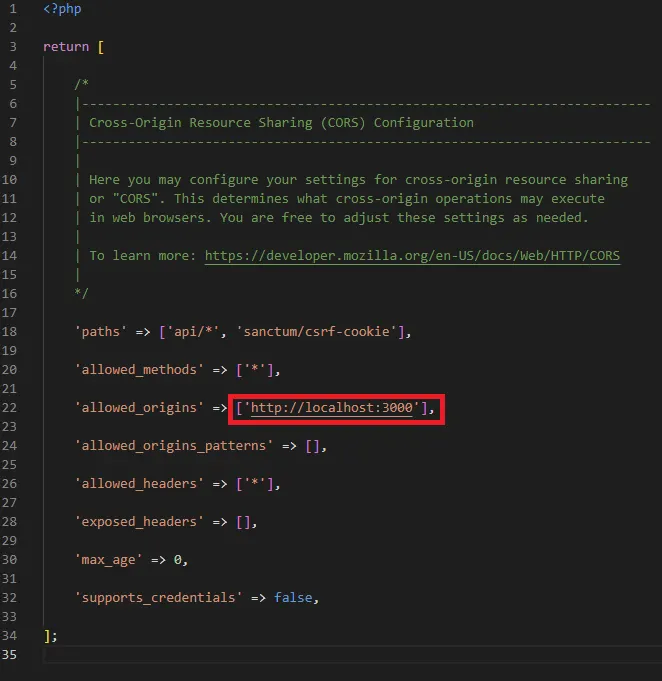Click the 'false' value on line 32

tap(293, 598)
